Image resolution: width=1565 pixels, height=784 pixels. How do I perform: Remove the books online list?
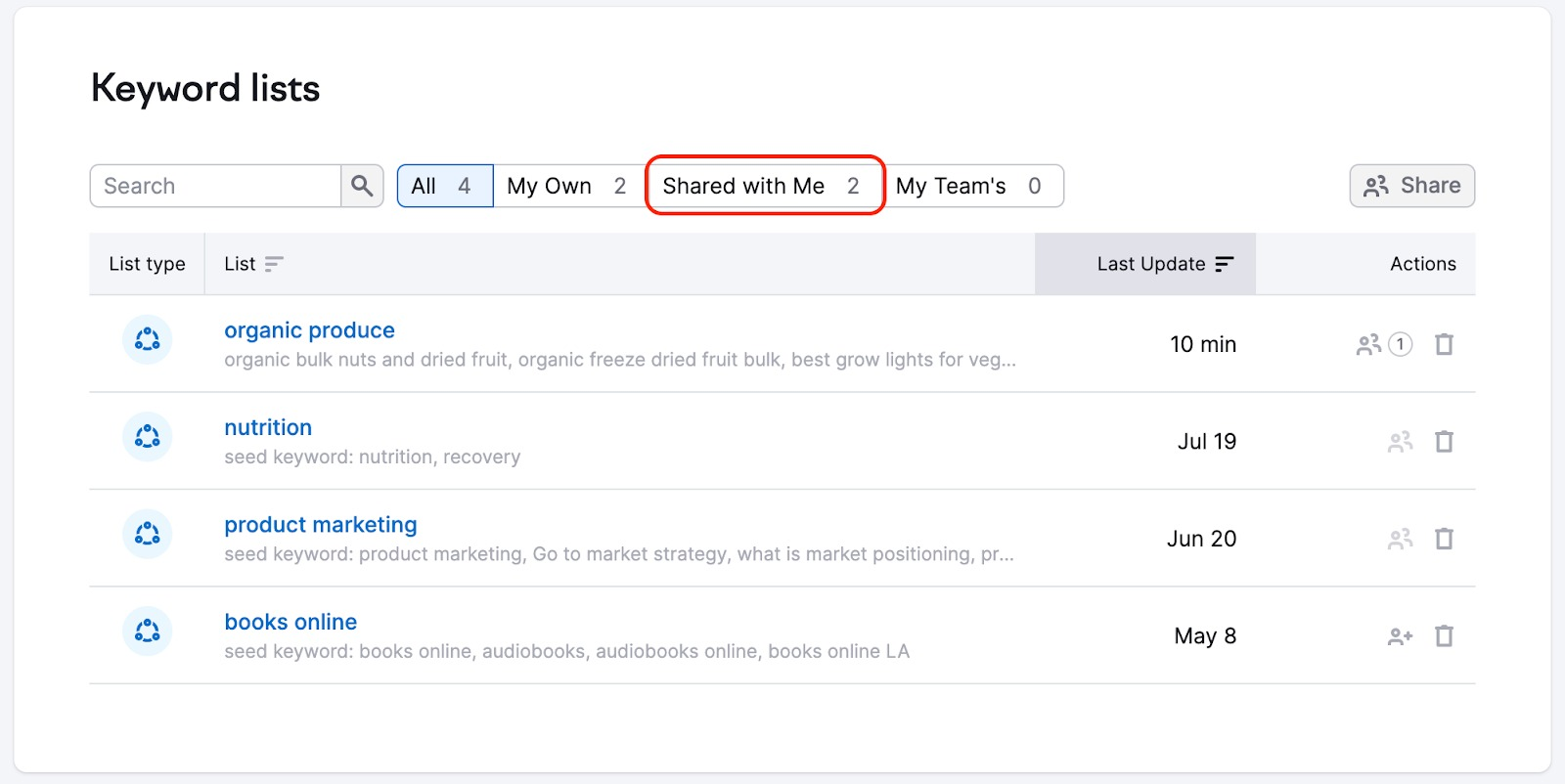coord(1444,636)
